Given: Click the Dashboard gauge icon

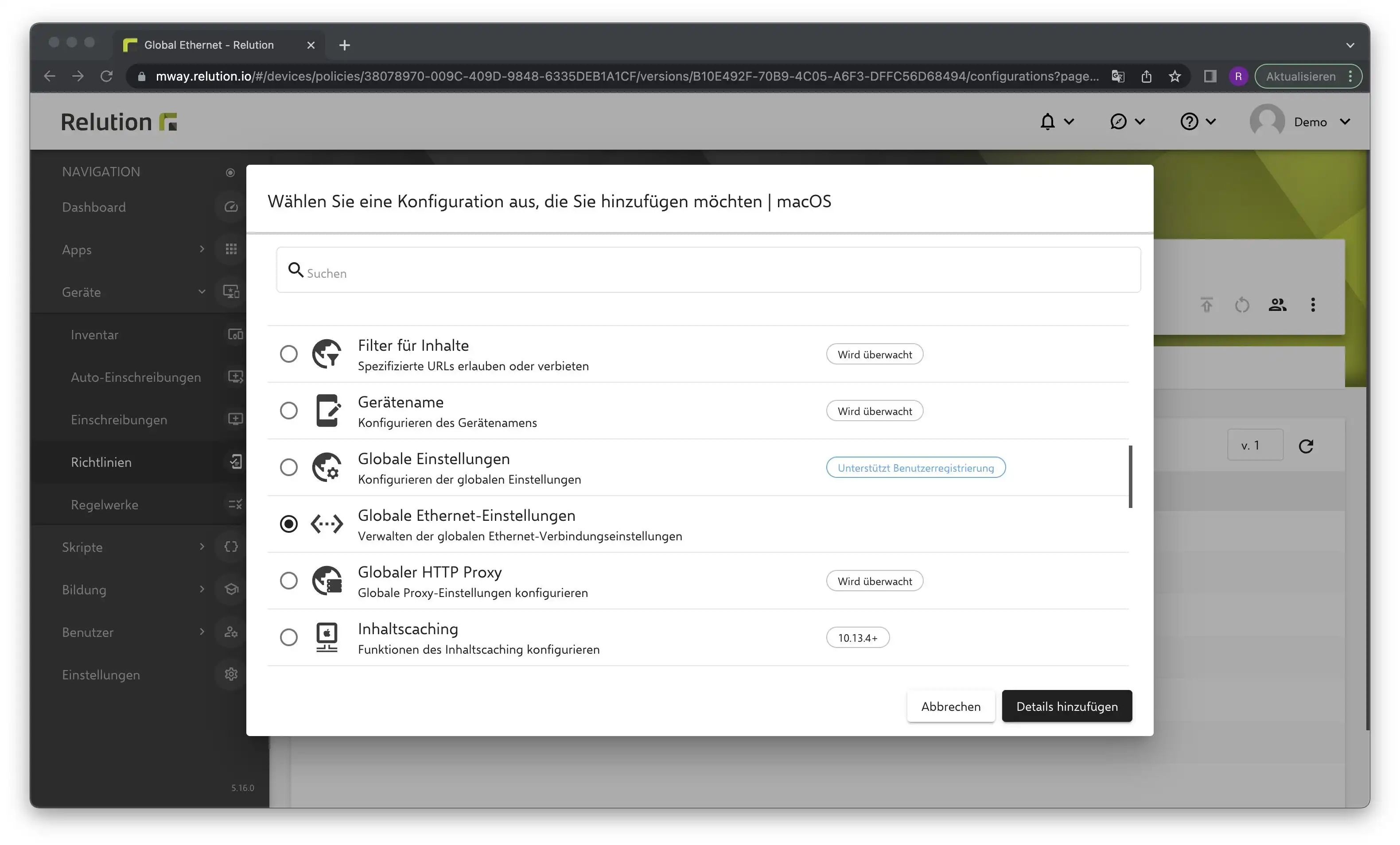Looking at the screenshot, I should pyautogui.click(x=231, y=207).
